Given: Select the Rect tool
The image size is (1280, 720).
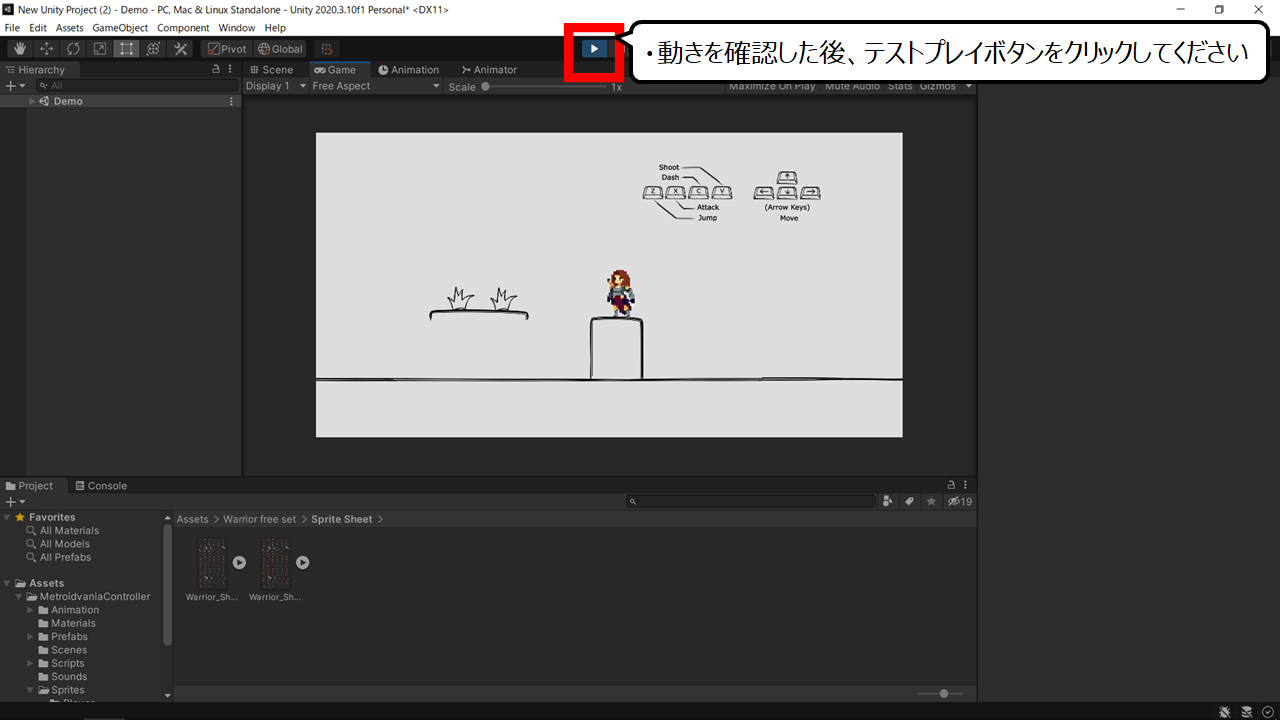Looking at the screenshot, I should click(x=126, y=49).
